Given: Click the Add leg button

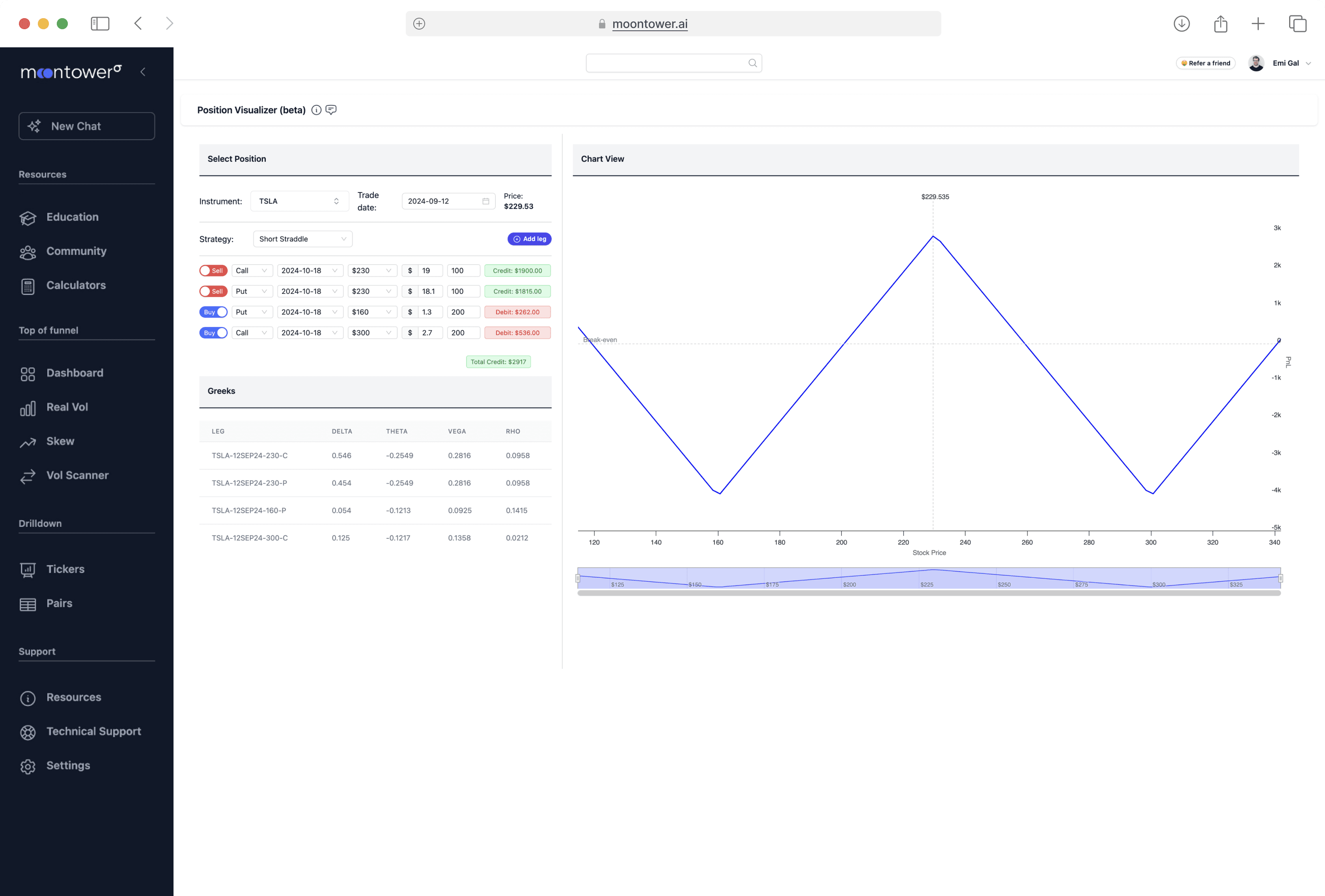Looking at the screenshot, I should click(x=529, y=239).
